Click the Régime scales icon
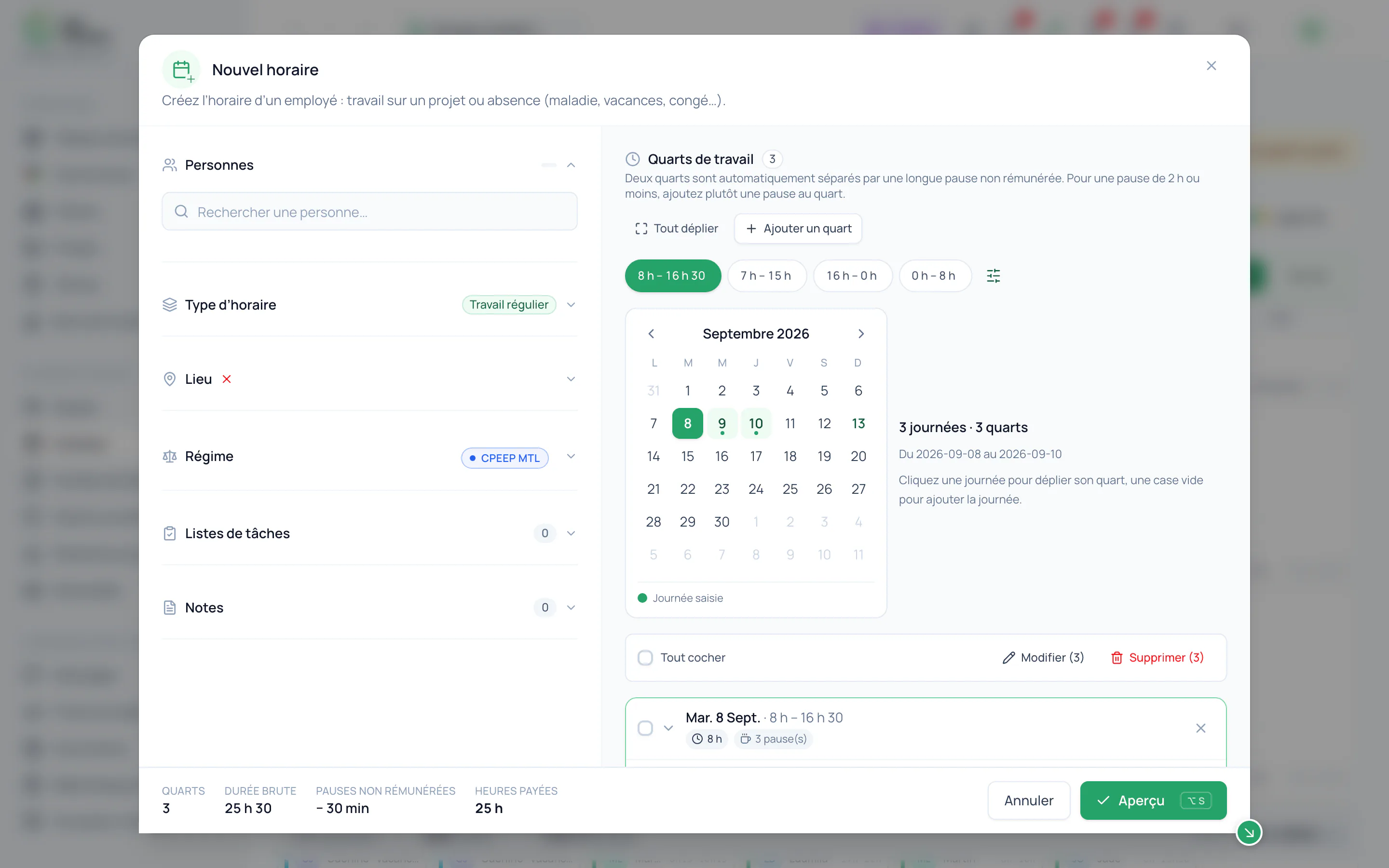1389x868 pixels. point(169,456)
